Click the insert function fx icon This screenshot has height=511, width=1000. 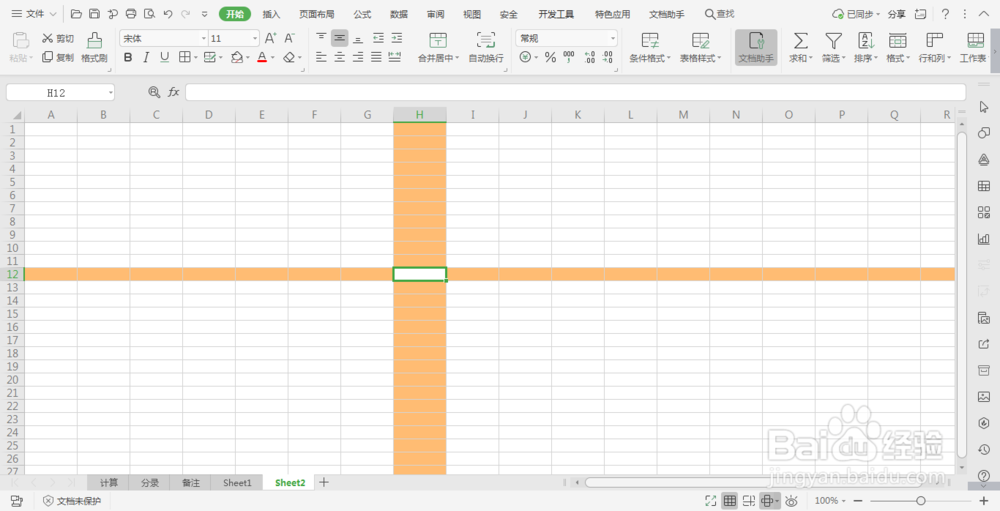coord(173,93)
